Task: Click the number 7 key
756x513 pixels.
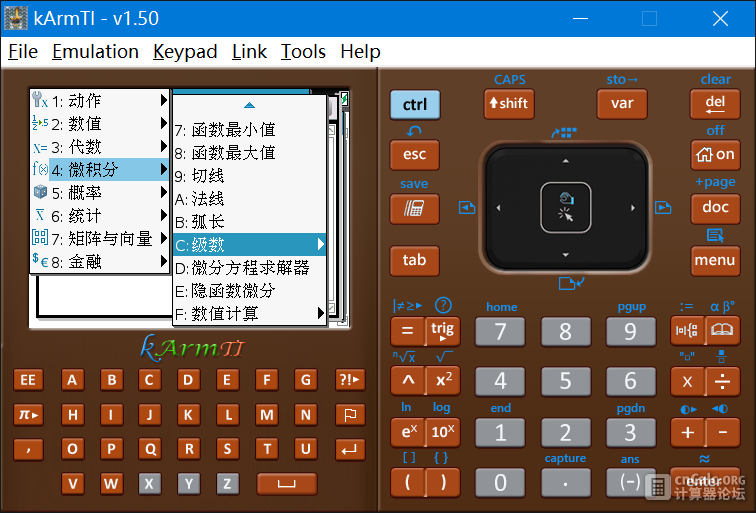Action: tap(500, 331)
